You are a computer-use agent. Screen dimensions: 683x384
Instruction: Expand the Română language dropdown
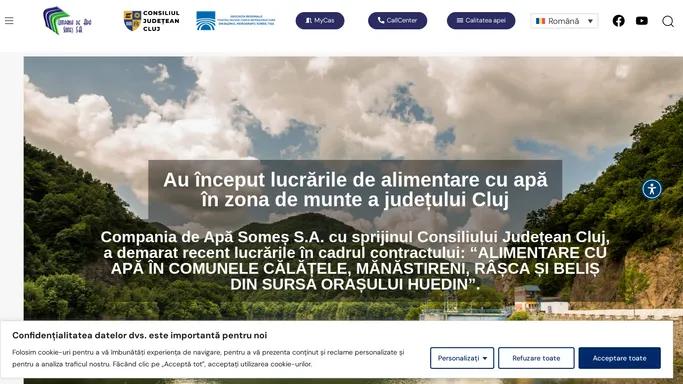564,21
